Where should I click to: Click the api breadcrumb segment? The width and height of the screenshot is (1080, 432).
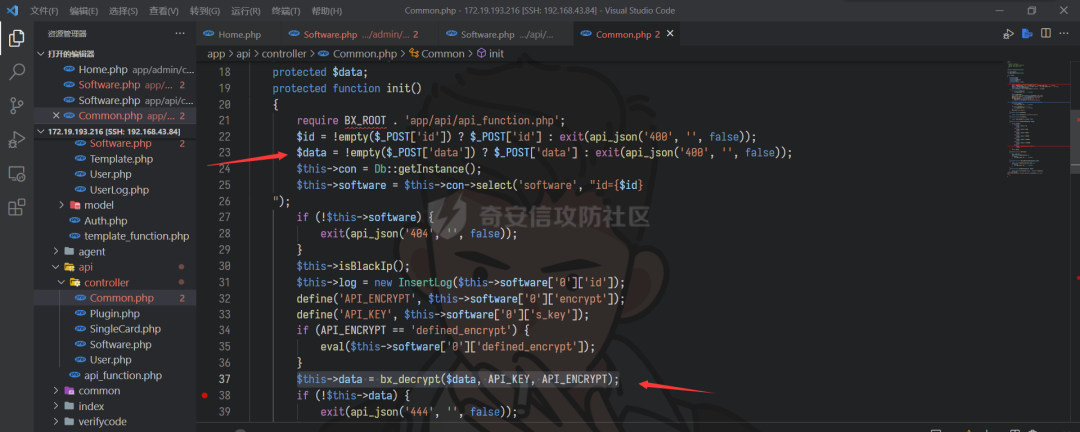[x=242, y=54]
